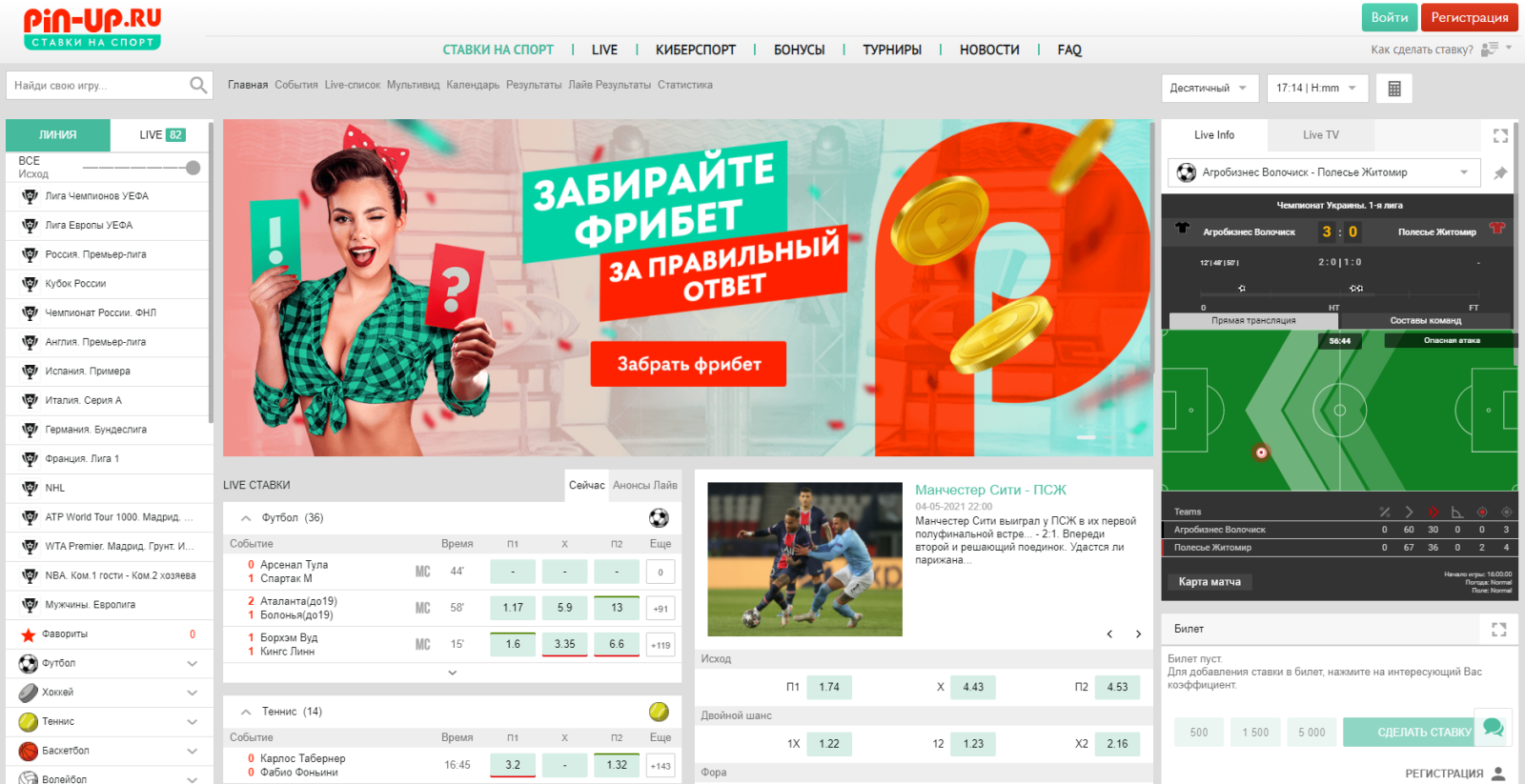Open the Manchester City vs PSG news thumbnail
The height and width of the screenshot is (784, 1525).
pos(804,559)
